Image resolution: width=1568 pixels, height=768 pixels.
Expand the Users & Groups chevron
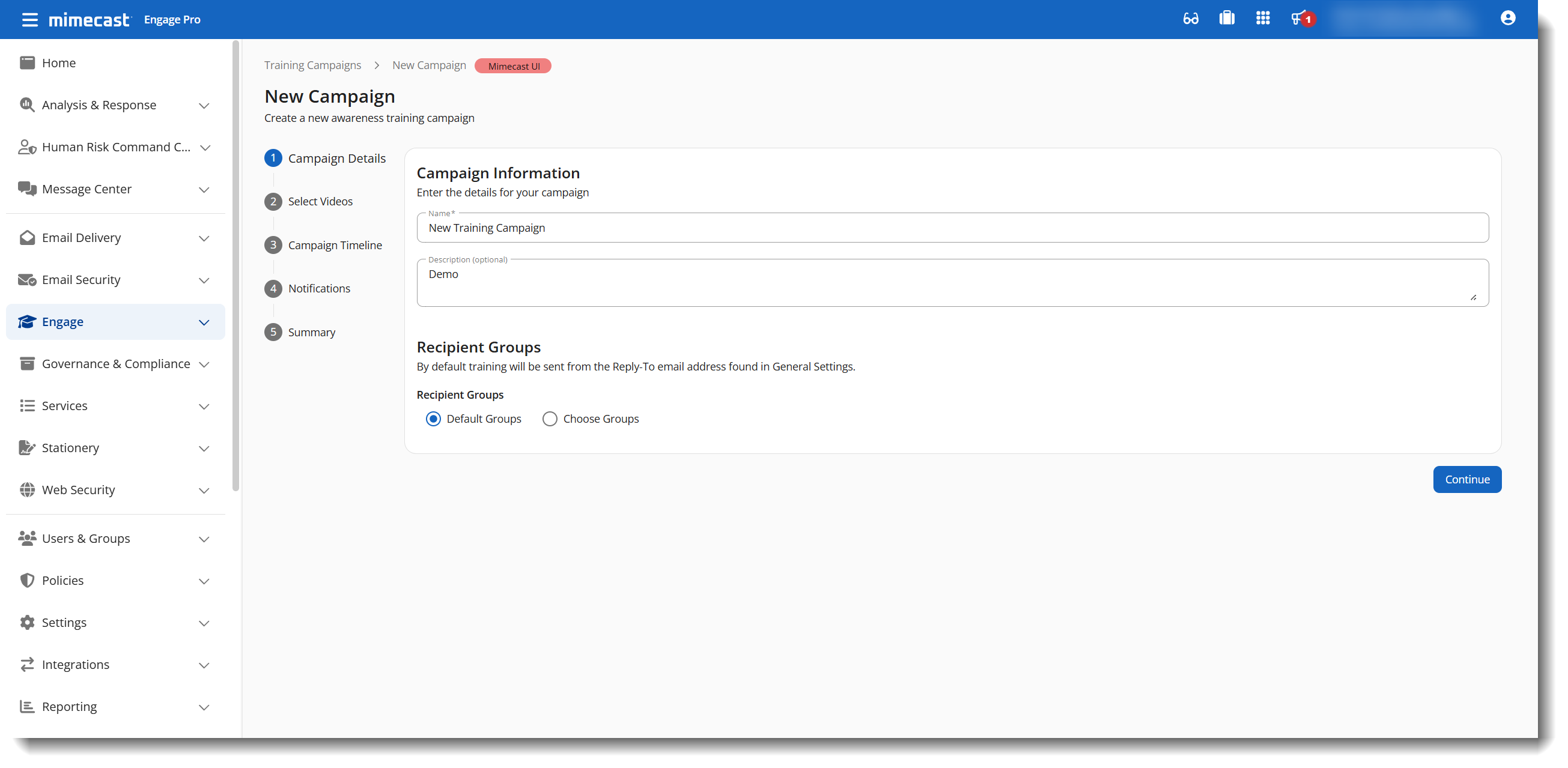click(x=204, y=539)
